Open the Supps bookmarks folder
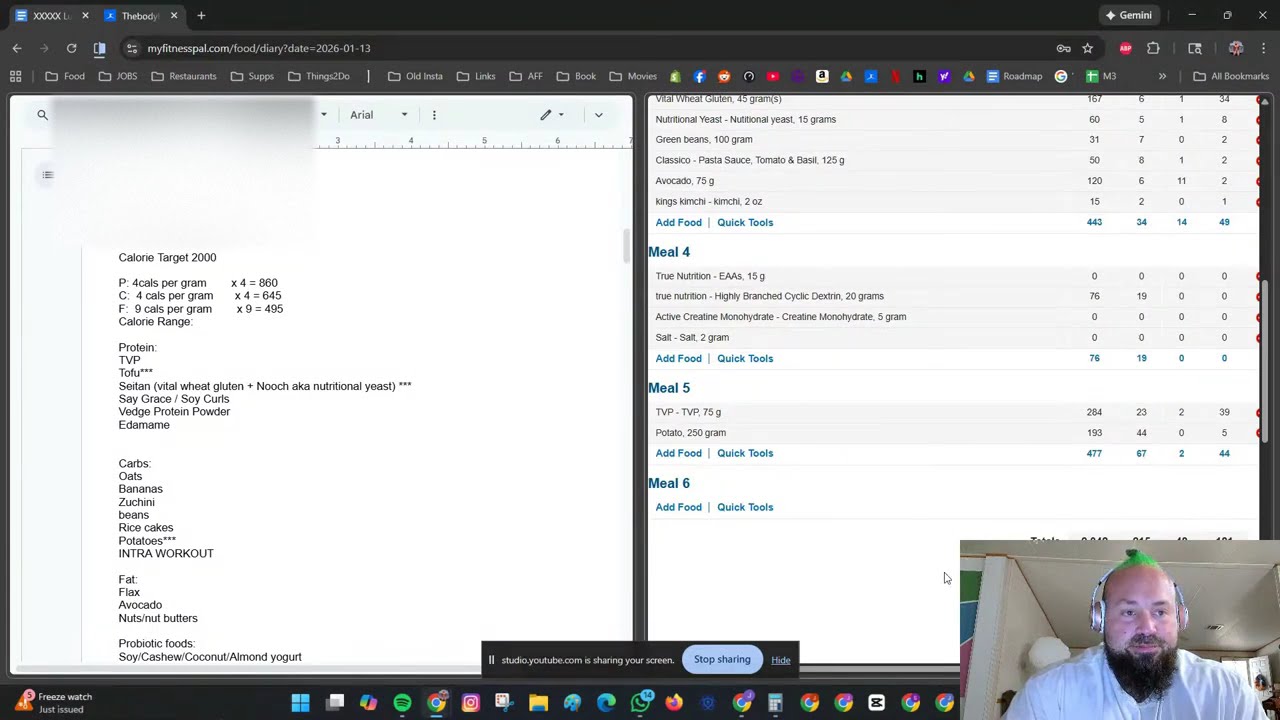The height and width of the screenshot is (720, 1280). [251, 76]
